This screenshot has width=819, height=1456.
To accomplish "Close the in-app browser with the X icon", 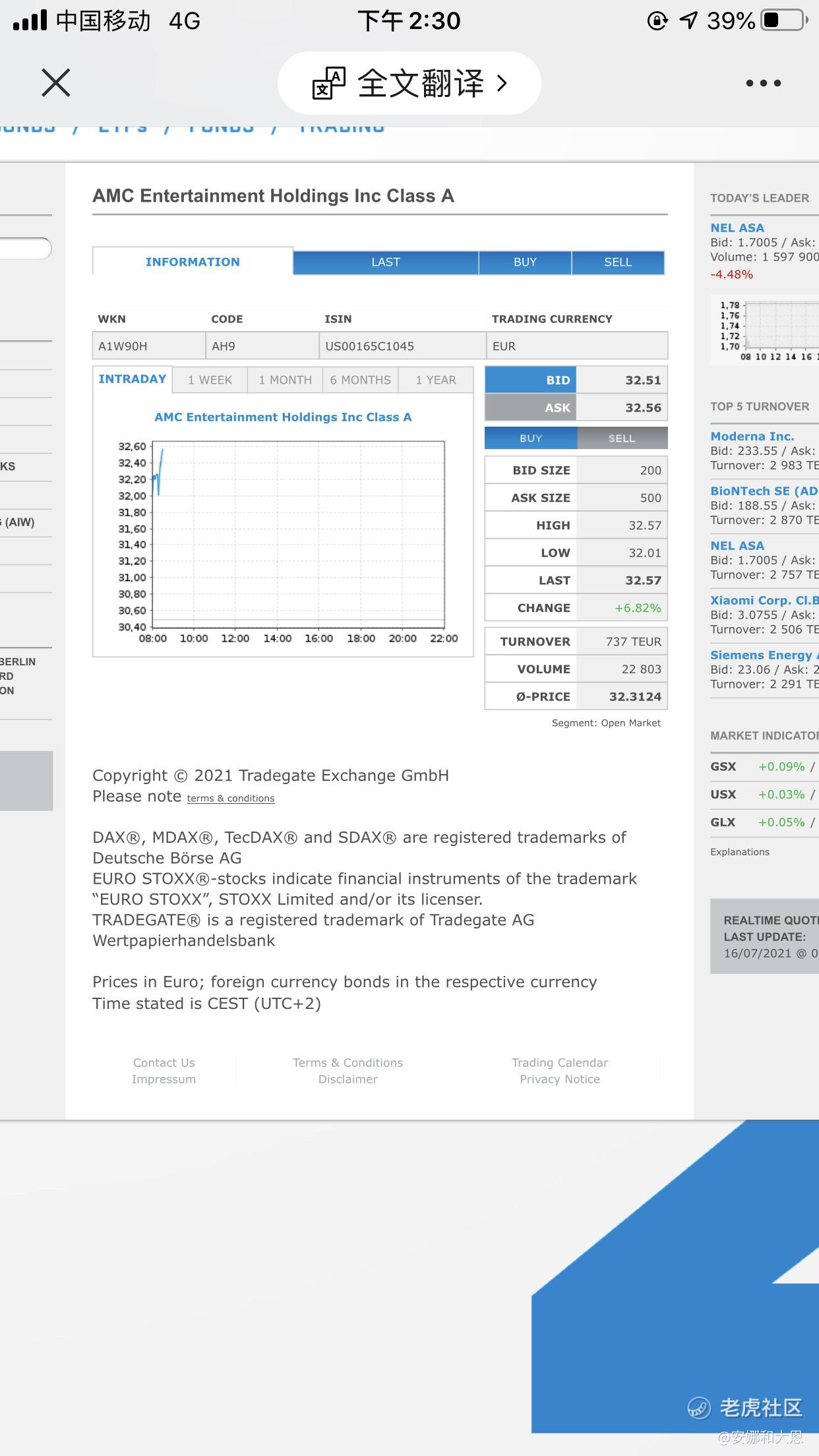I will coord(55,83).
